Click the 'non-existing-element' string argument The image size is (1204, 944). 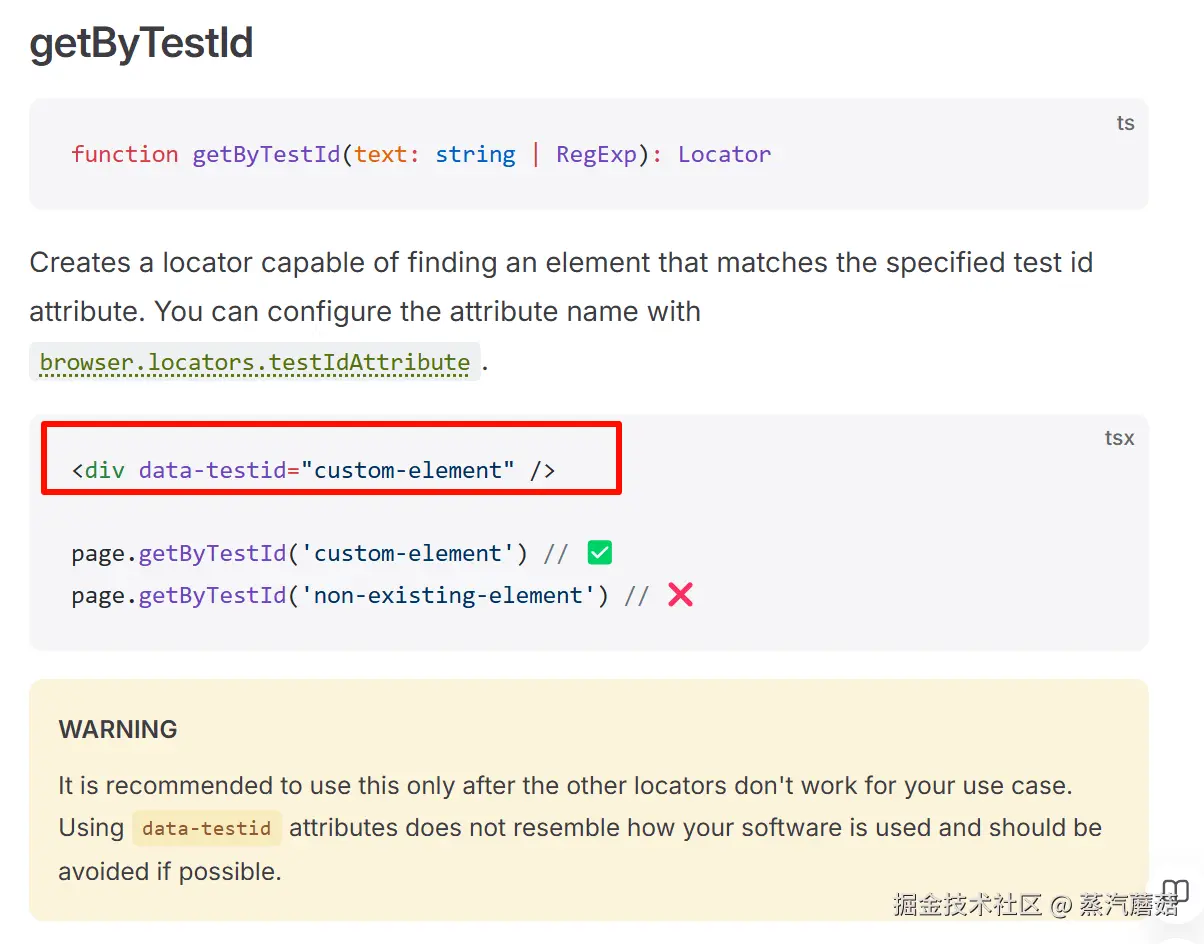[448, 596]
